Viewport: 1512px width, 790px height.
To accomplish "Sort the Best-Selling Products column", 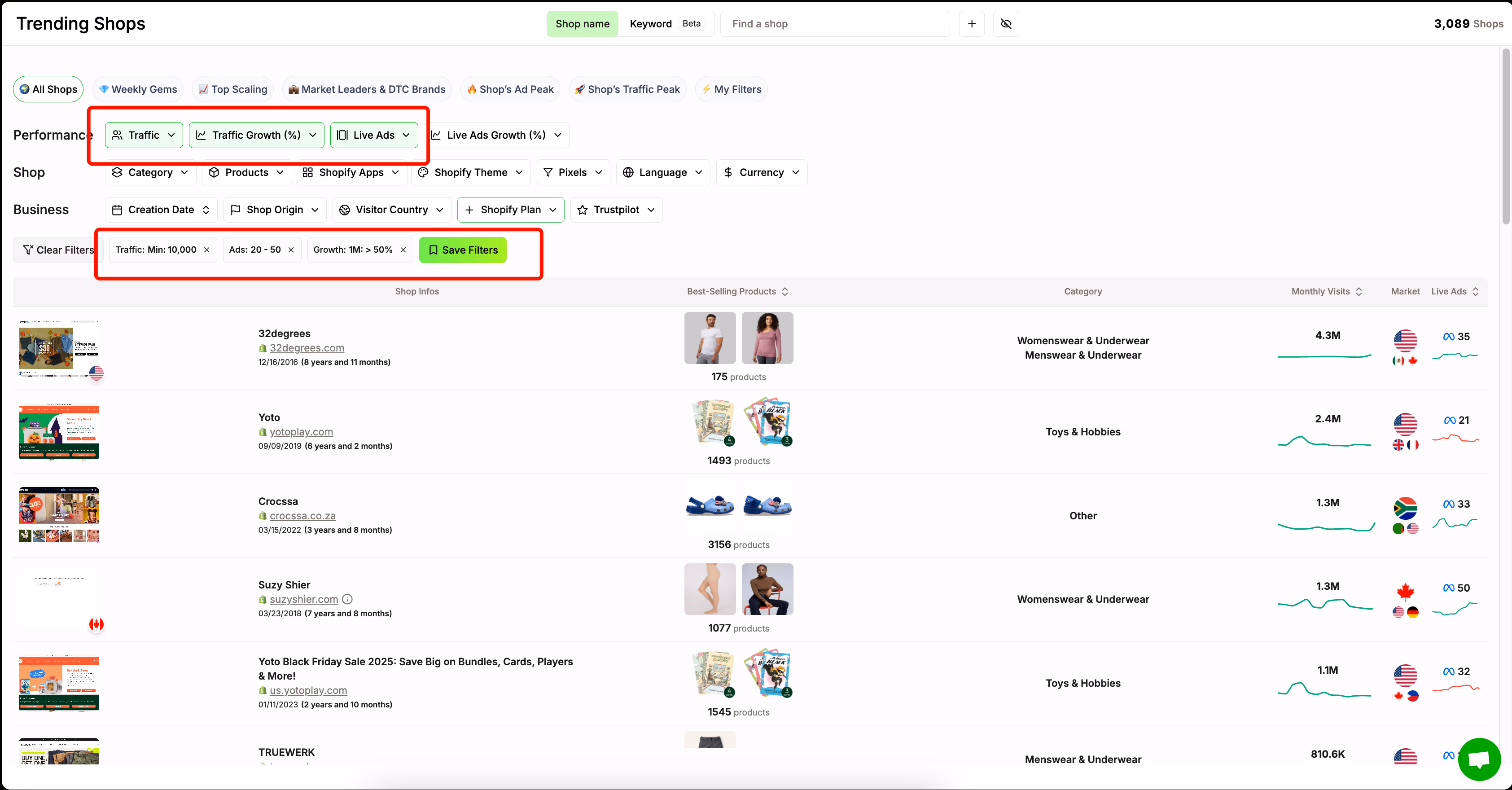I will 786,291.
